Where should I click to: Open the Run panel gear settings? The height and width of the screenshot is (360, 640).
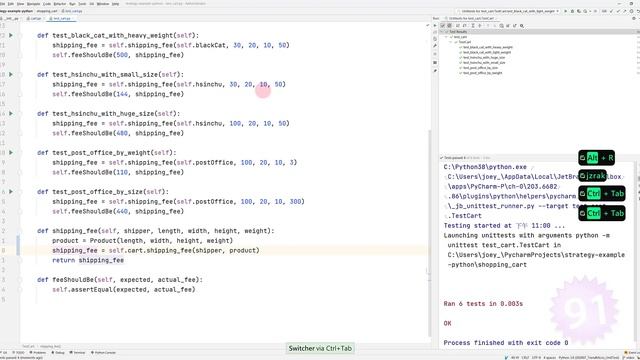[633, 18]
